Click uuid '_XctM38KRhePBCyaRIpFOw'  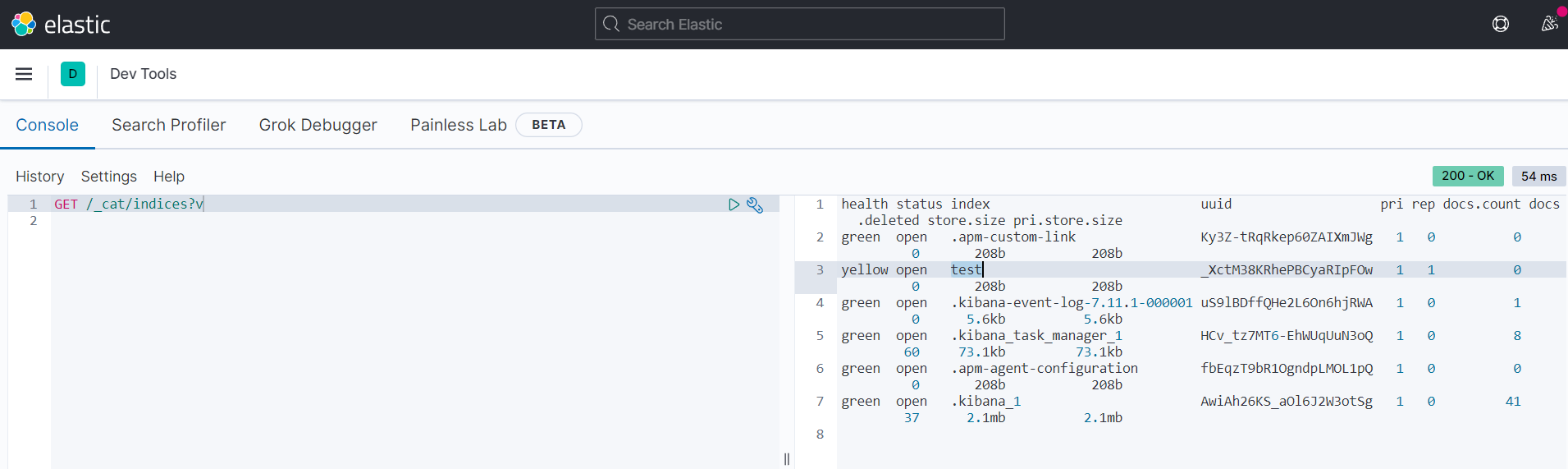pos(1287,269)
